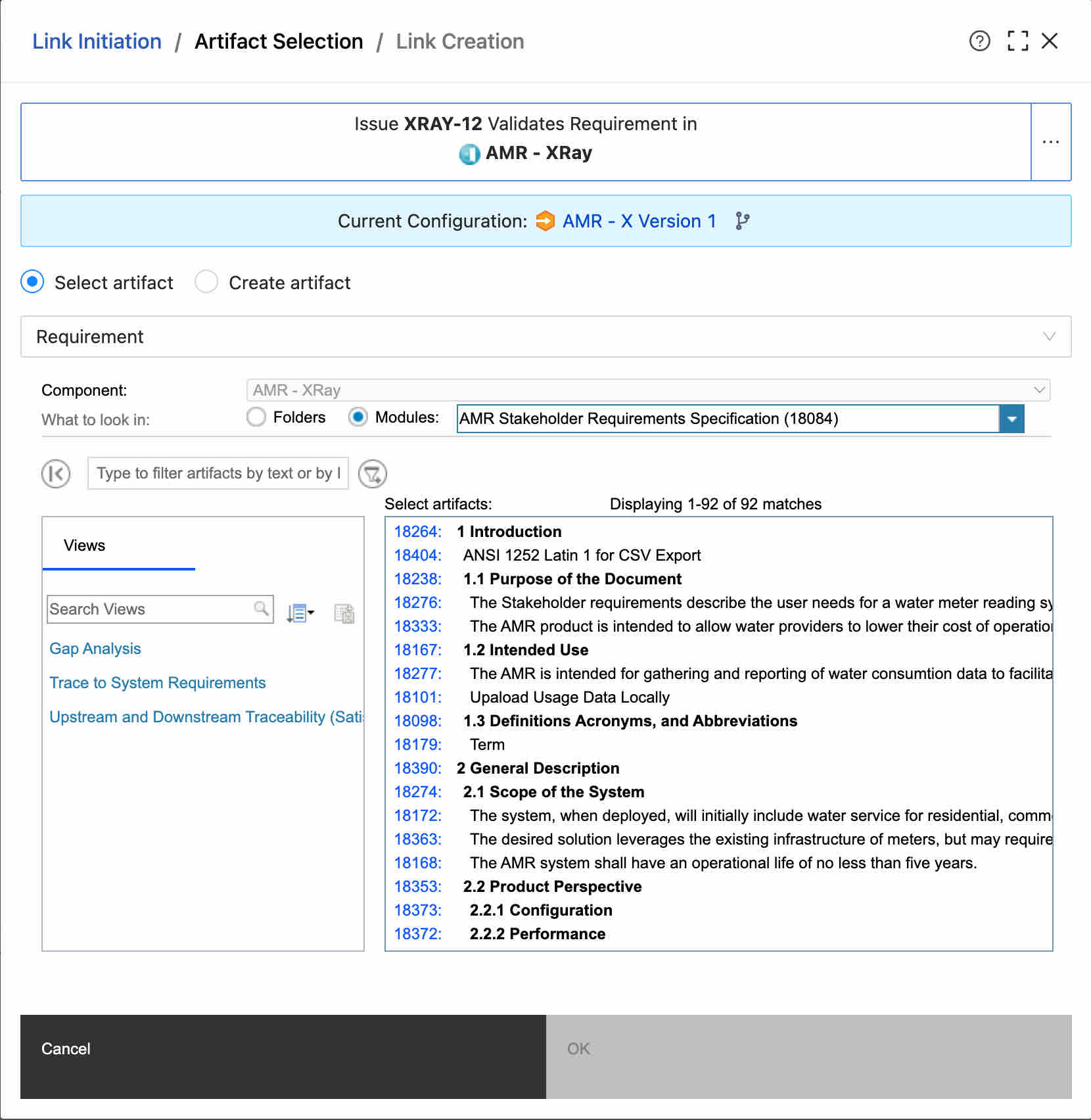
Task: Open the Gap Analysis view
Action: click(95, 649)
